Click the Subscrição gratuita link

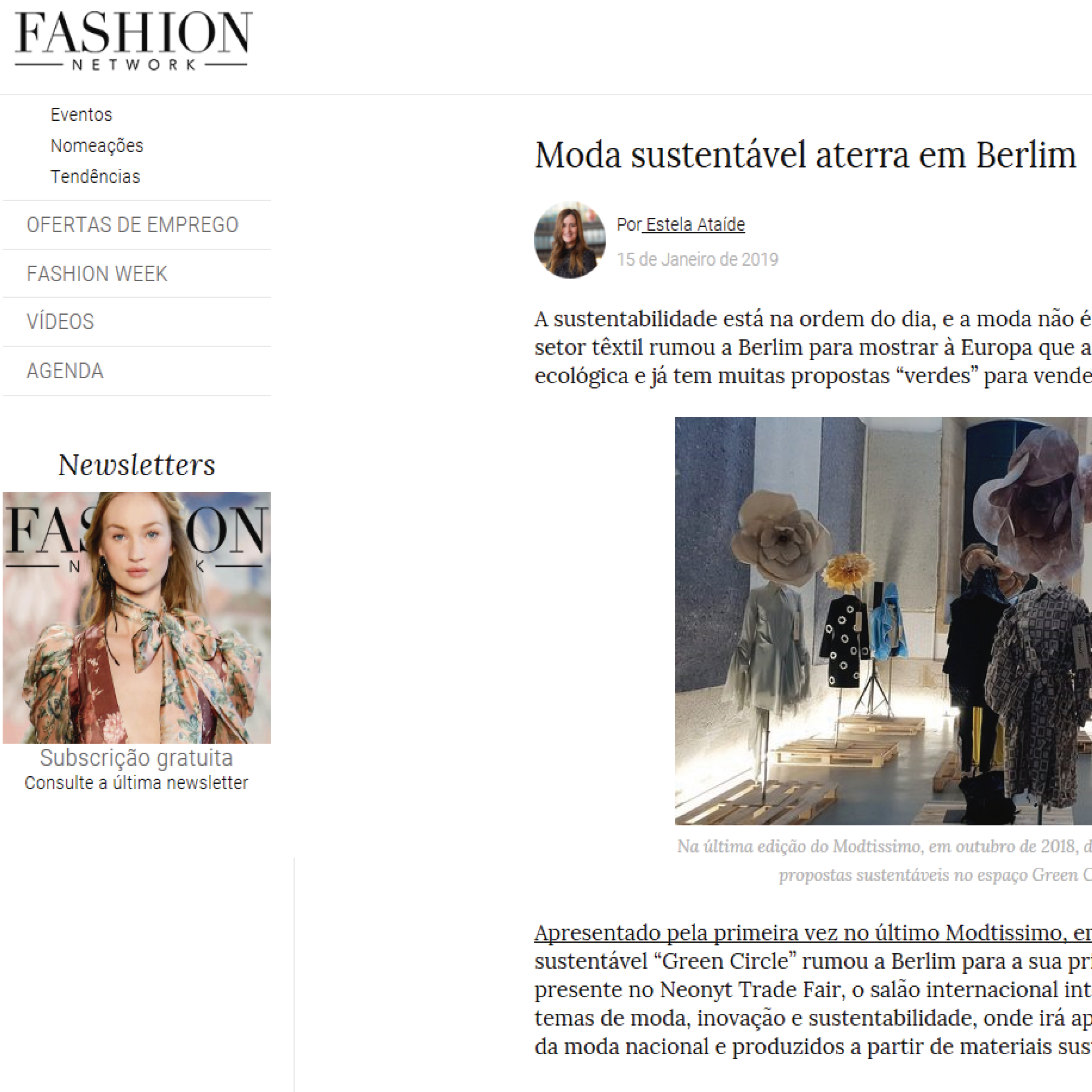136,758
